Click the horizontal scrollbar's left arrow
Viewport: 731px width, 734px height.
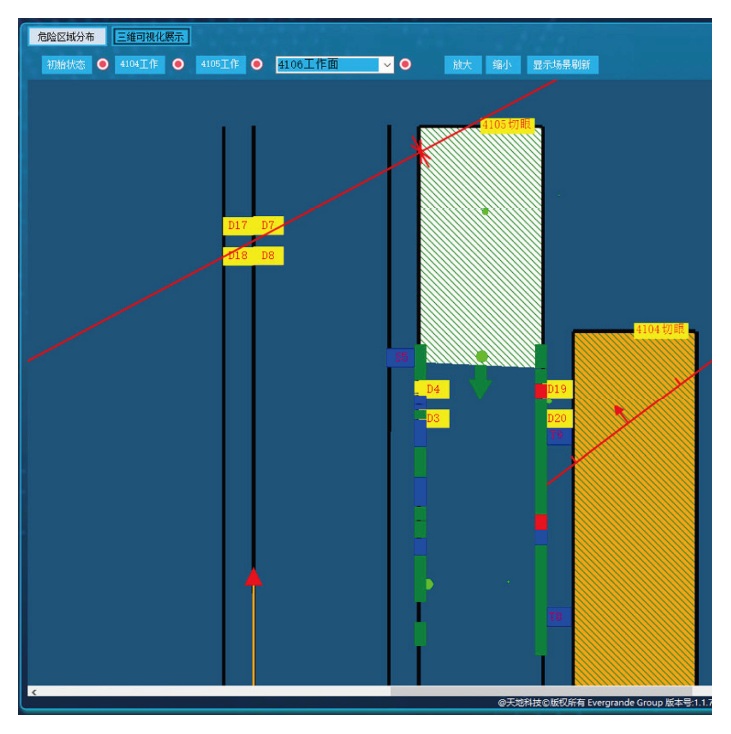[x=34, y=691]
